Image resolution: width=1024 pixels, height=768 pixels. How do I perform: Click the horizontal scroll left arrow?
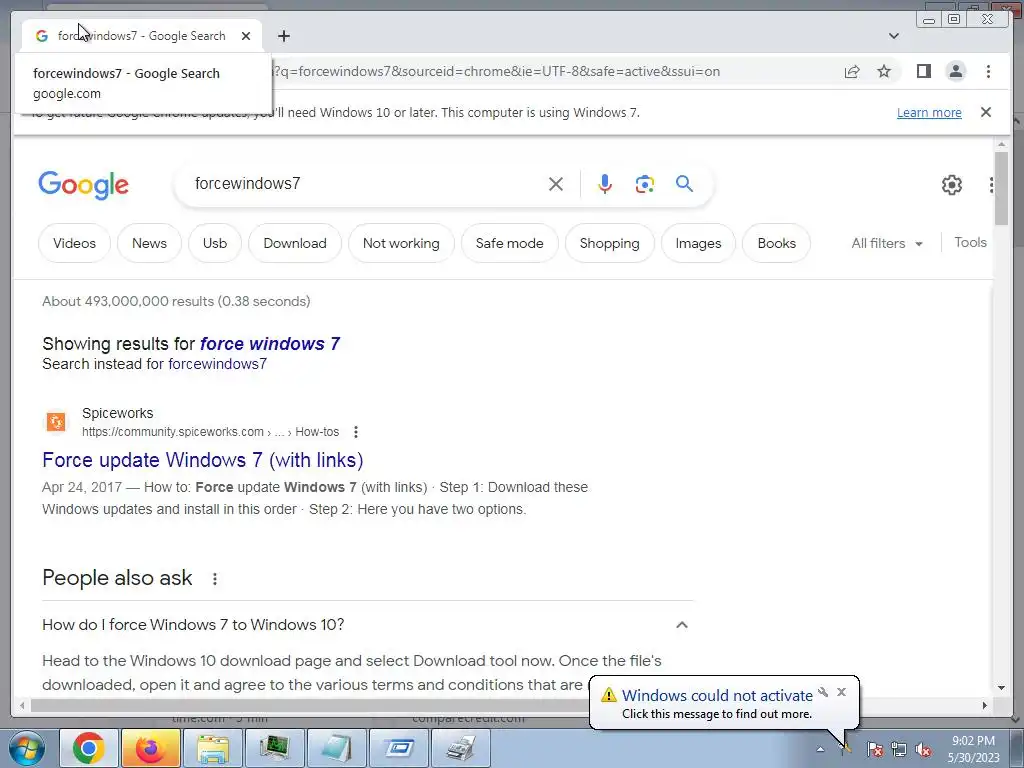click(x=23, y=705)
